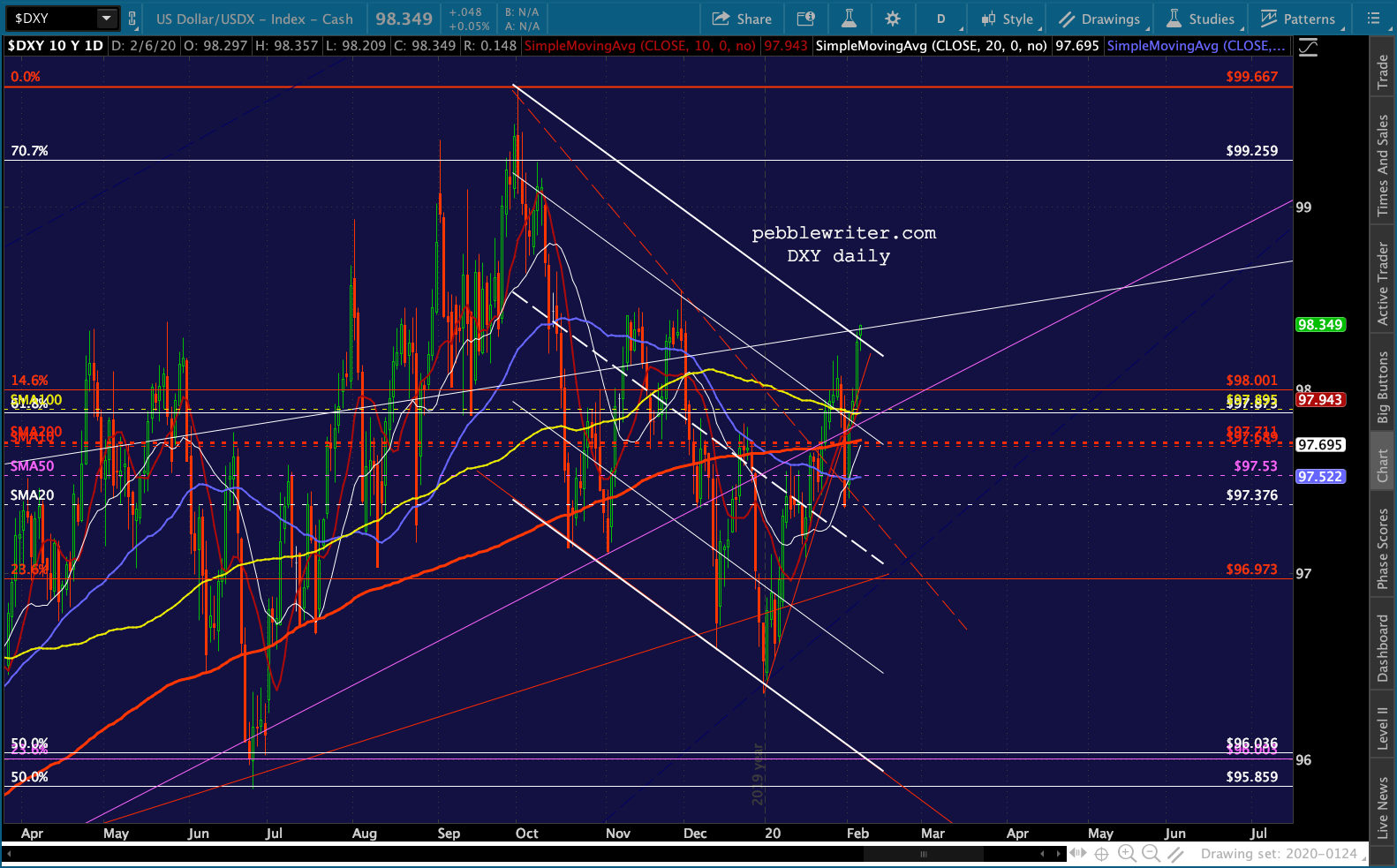Open the $DXY symbol dropdown arrow
Viewport: 1397px width, 868px height.
coord(107,18)
